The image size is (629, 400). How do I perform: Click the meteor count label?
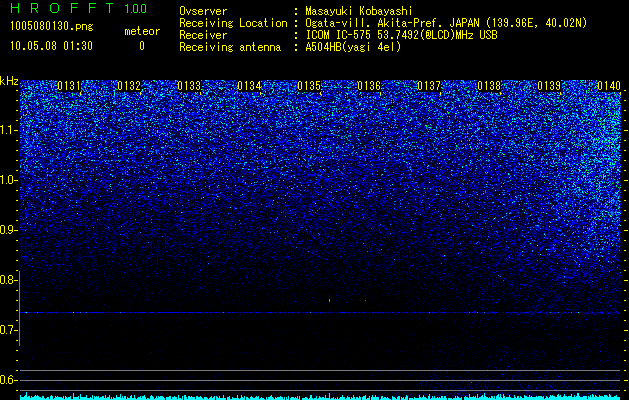142,31
